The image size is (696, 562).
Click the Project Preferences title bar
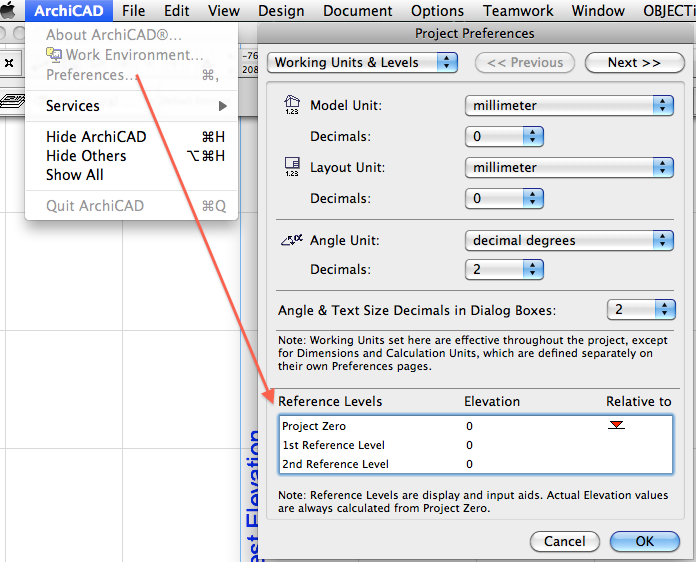pos(475,33)
